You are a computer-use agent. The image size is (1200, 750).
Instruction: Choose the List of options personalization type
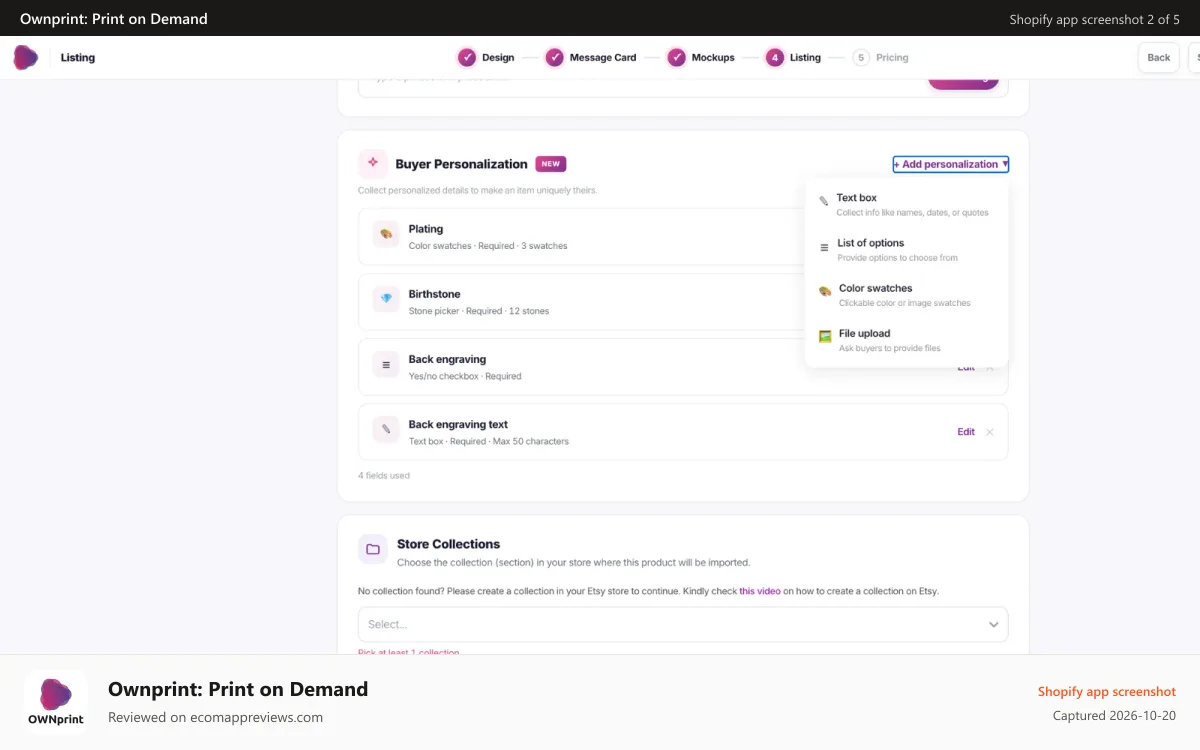[x=906, y=250]
